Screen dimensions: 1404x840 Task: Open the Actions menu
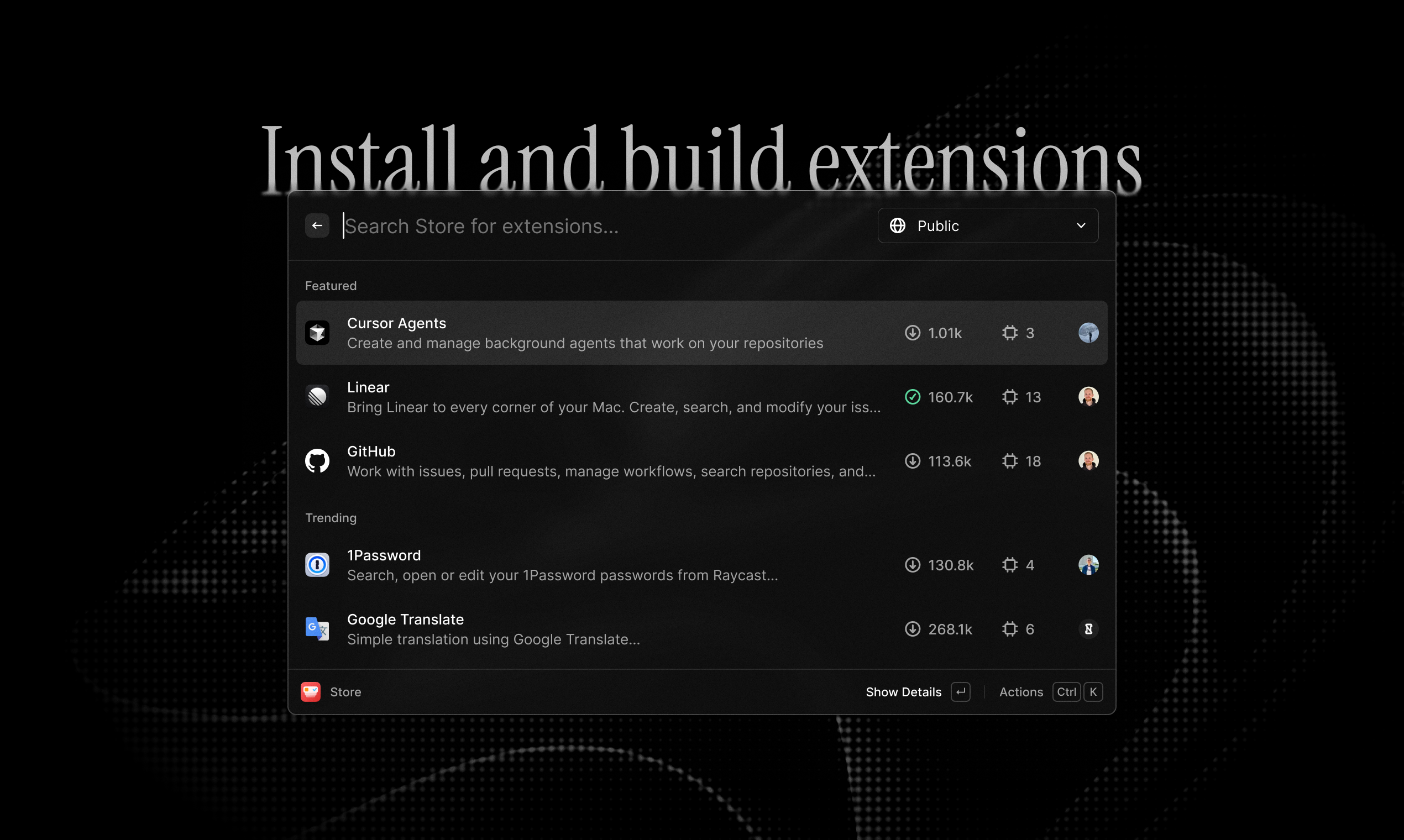(1021, 691)
